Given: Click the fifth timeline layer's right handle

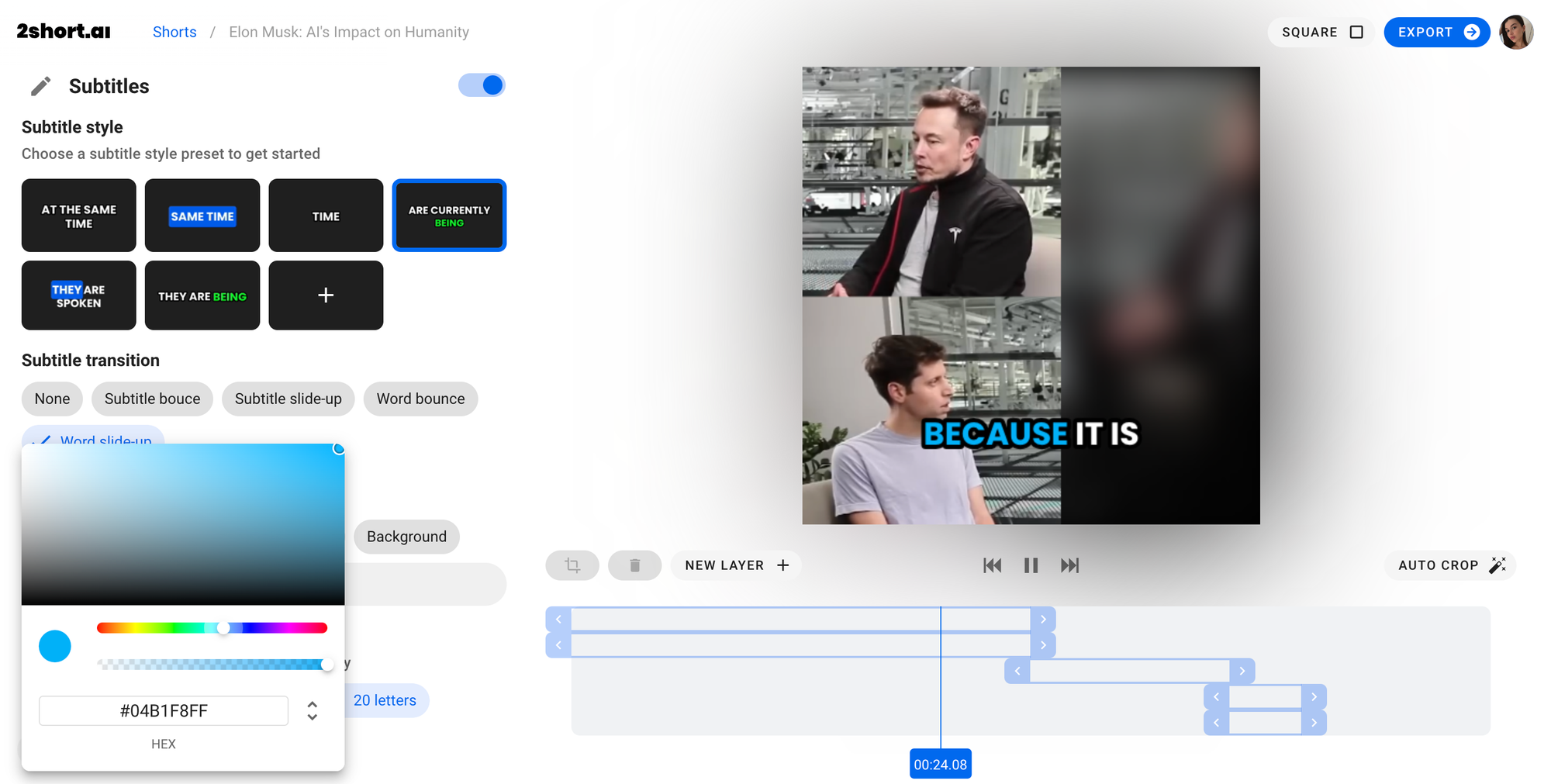Looking at the screenshot, I should (x=1314, y=723).
